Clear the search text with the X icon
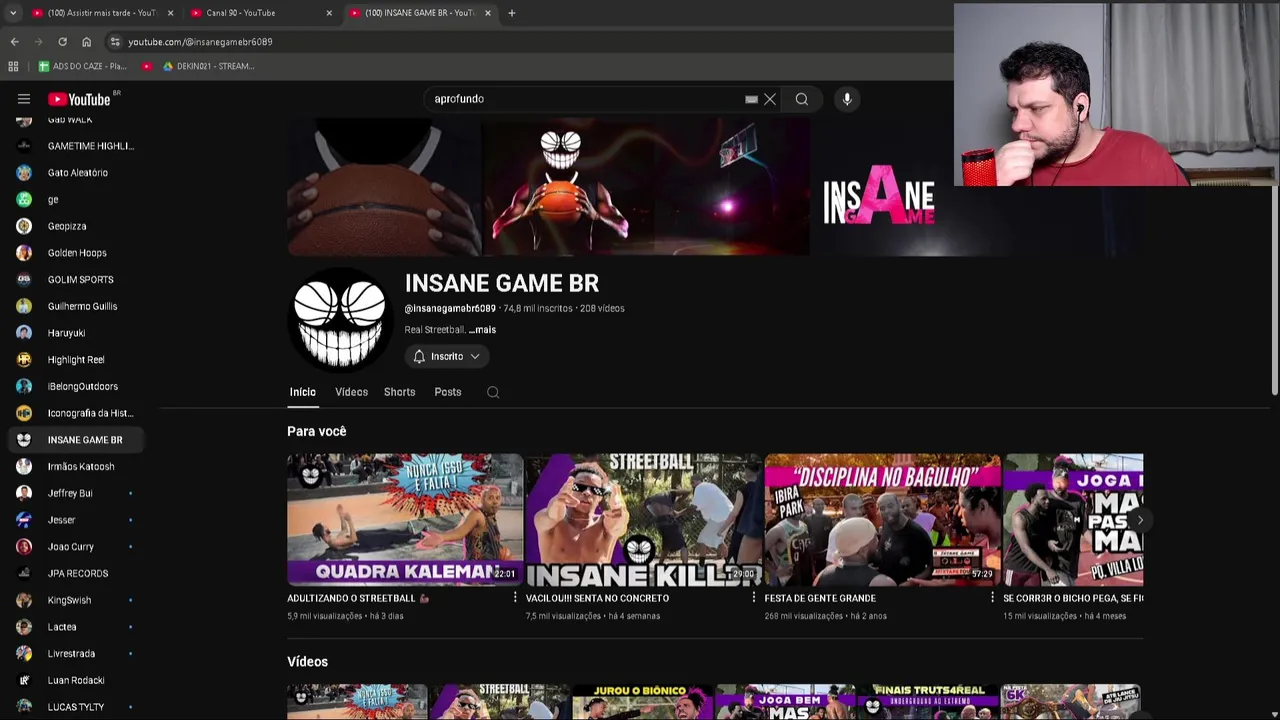This screenshot has height=720, width=1280. (x=770, y=99)
